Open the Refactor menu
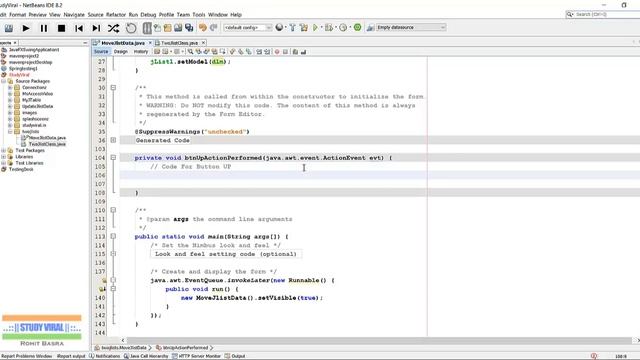Image resolution: width=640 pixels, height=360 pixels. (116, 15)
